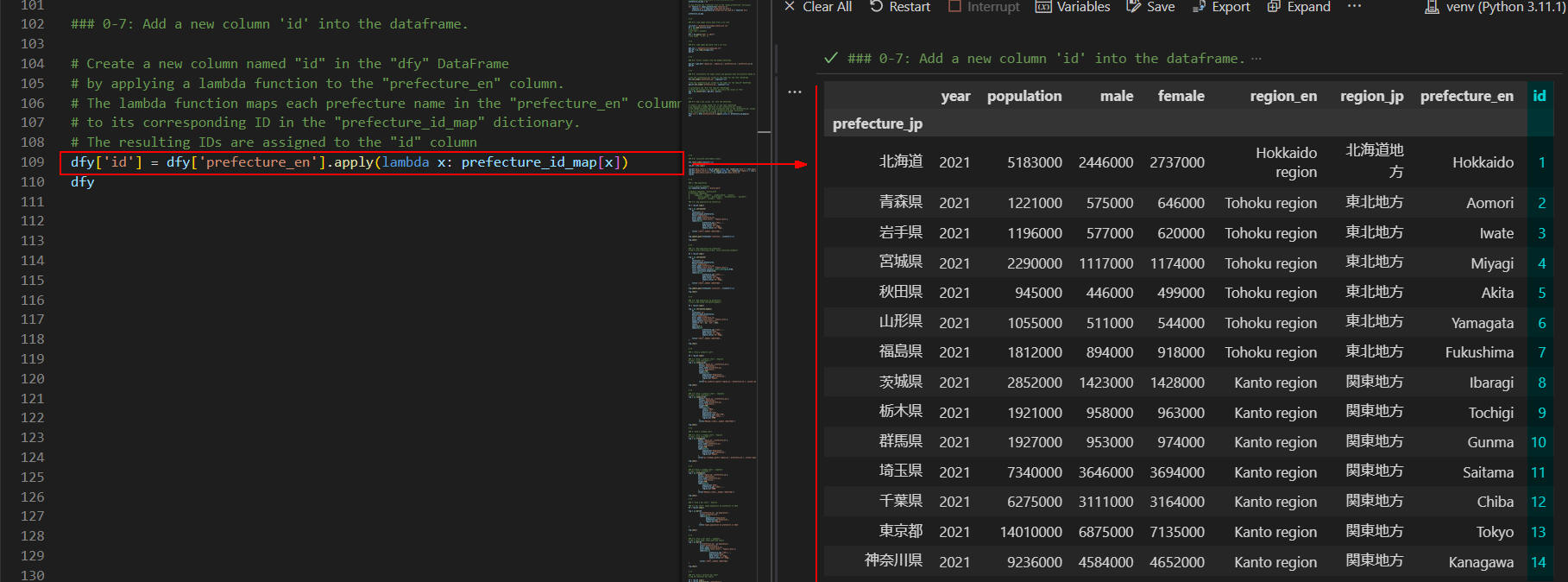Open the Variables viewer icon
Viewport: 1568px width, 582px height.
1043,6
